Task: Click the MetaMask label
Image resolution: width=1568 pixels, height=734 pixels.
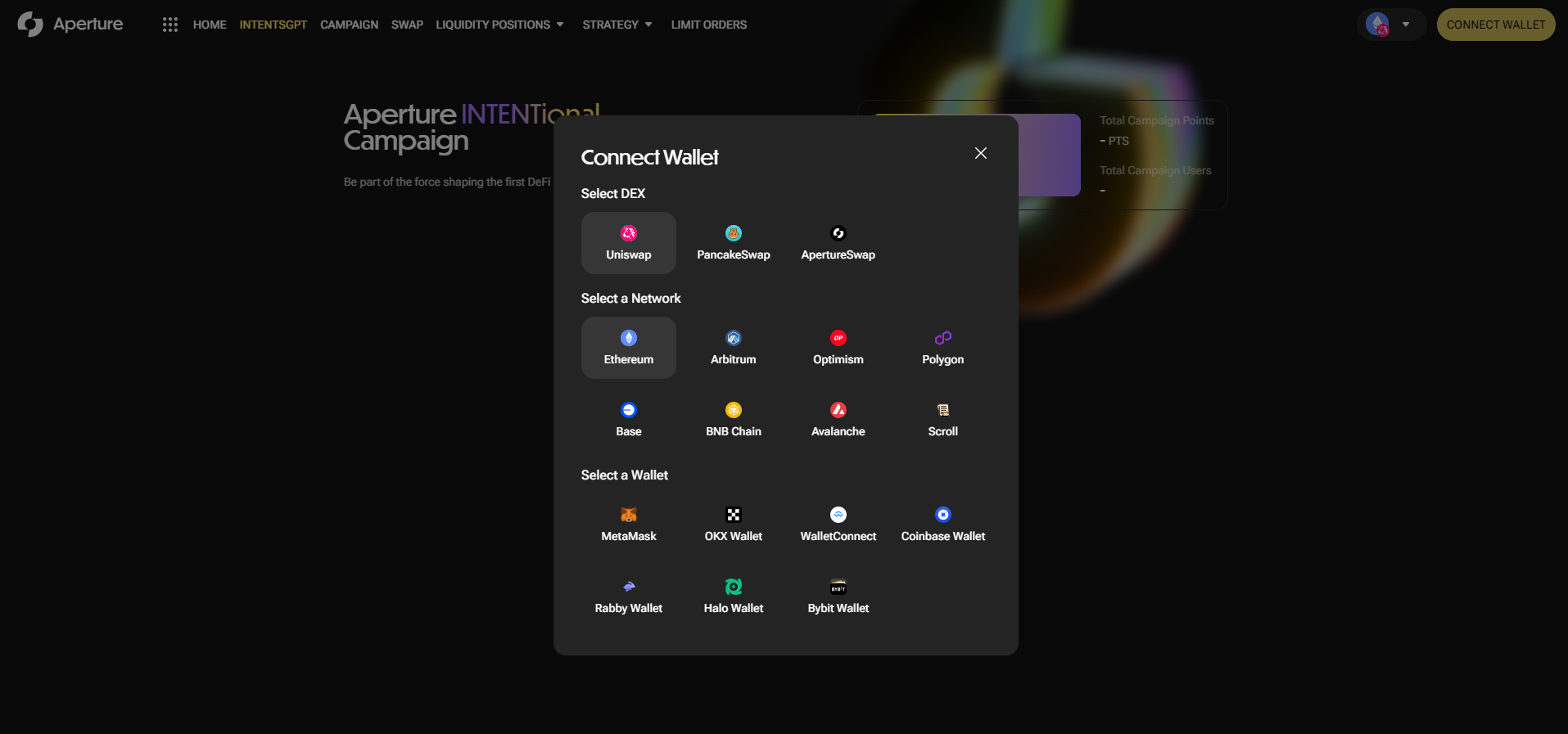Action: (629, 536)
